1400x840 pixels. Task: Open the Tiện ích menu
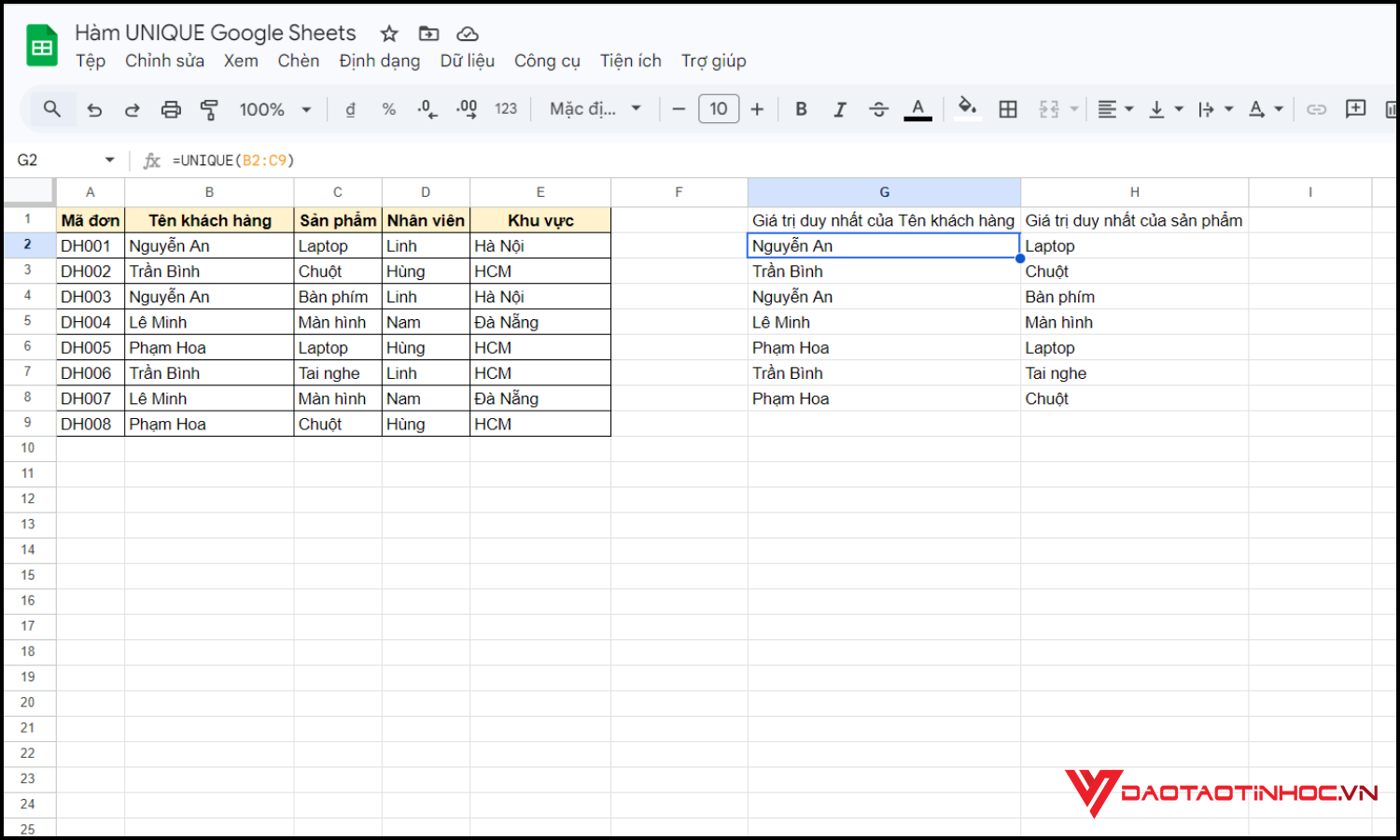point(631,61)
